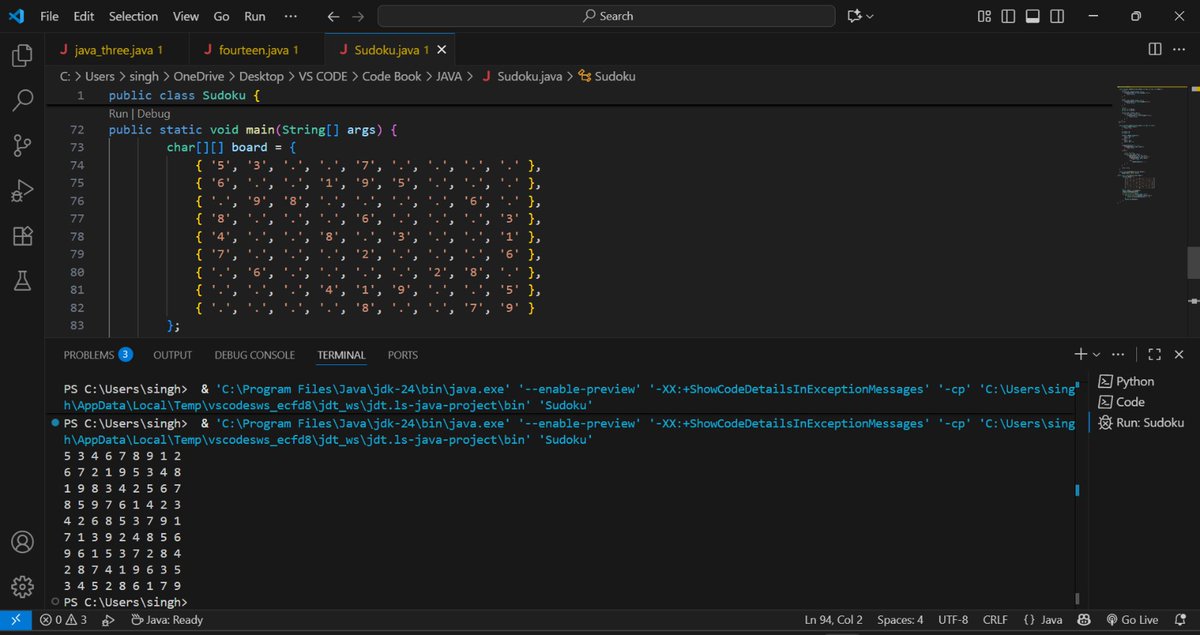Switch to the DEBUG CONSOLE tab
Viewport: 1200px width, 635px height.
254,355
